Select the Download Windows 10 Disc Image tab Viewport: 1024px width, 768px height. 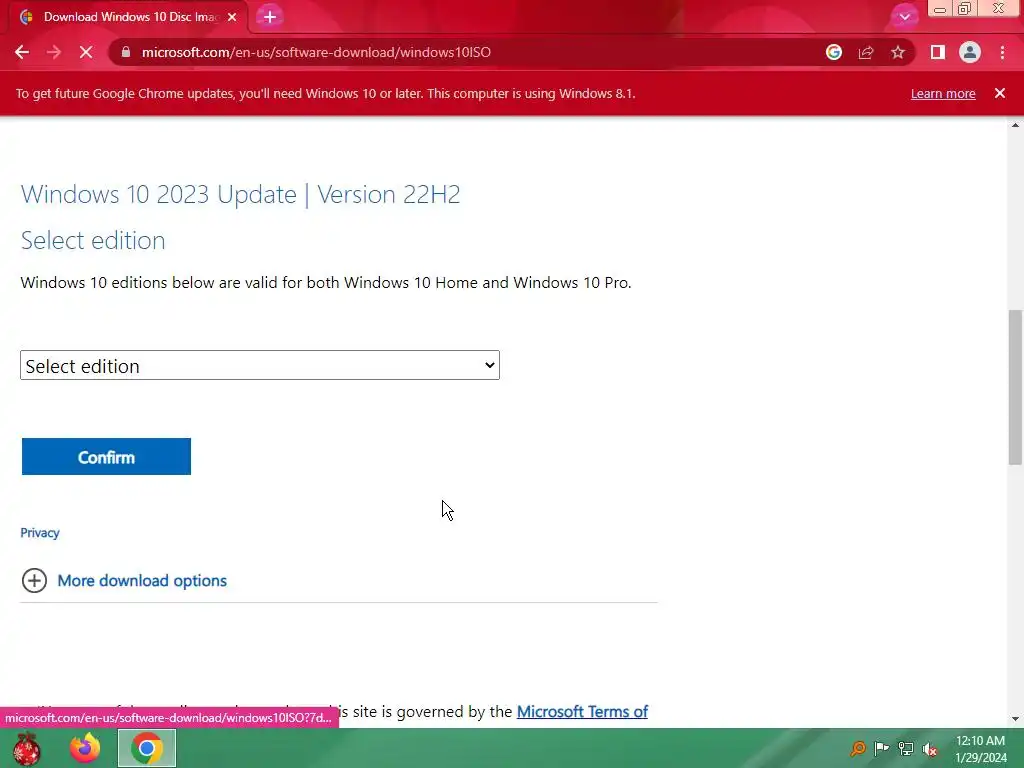click(130, 17)
